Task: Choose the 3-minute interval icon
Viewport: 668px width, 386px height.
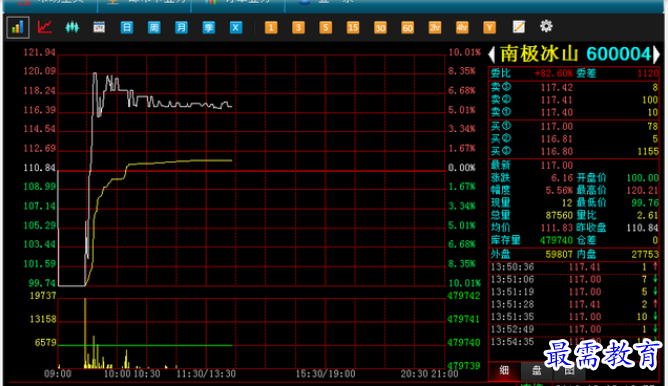Action: (298, 28)
